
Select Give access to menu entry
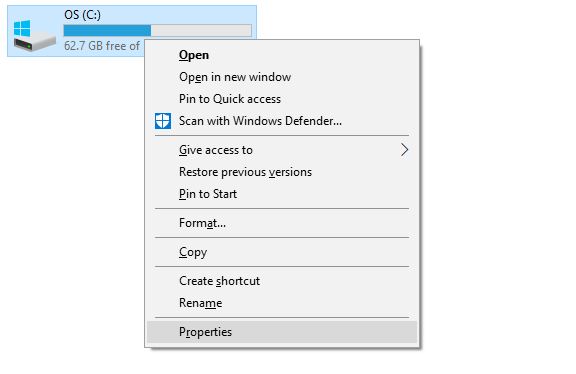(282, 150)
